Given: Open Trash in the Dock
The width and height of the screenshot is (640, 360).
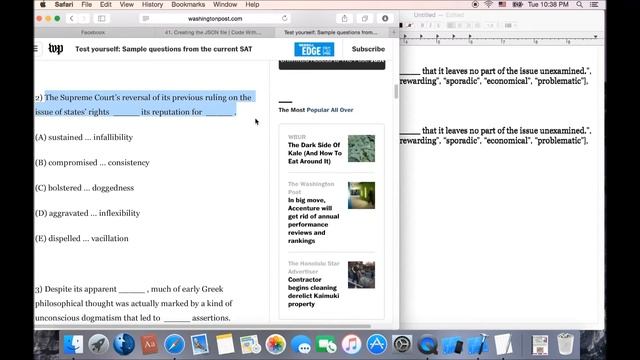Looking at the screenshot, I should 565,344.
